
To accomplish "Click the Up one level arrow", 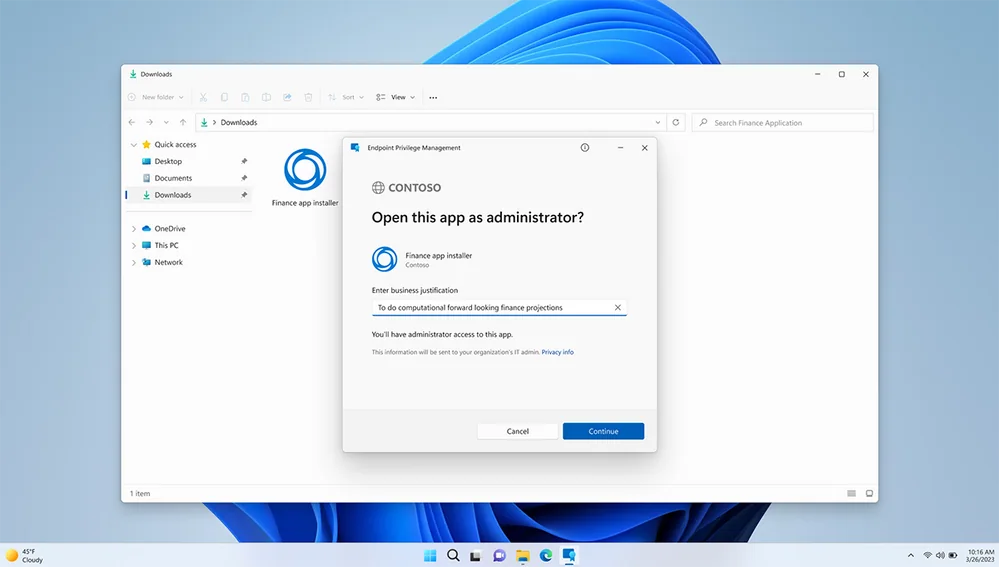I will point(183,122).
